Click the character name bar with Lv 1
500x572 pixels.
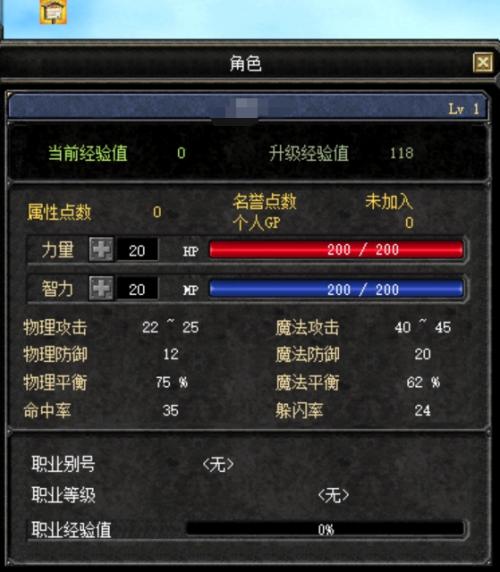click(x=248, y=107)
